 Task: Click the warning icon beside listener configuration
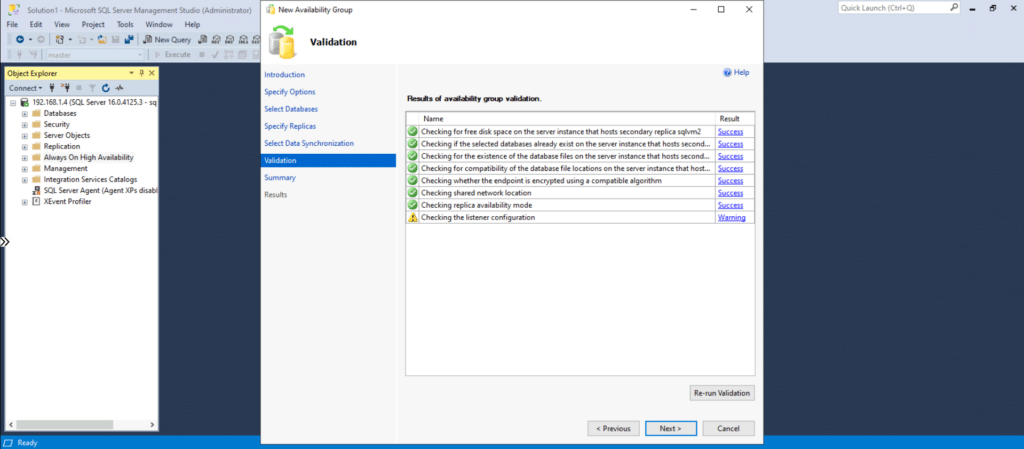click(x=412, y=217)
